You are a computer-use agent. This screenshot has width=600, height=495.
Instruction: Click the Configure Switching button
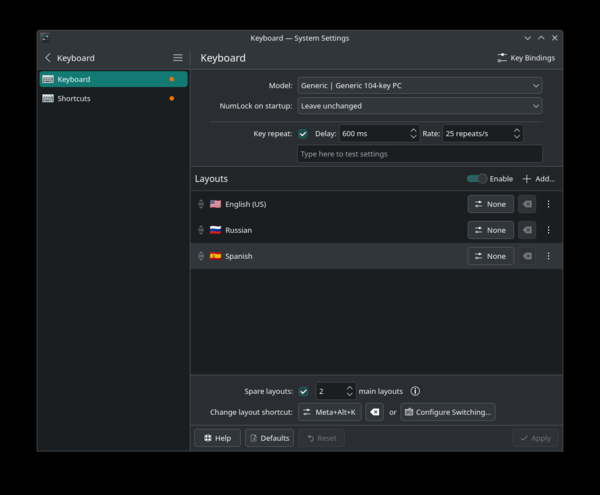(x=447, y=412)
